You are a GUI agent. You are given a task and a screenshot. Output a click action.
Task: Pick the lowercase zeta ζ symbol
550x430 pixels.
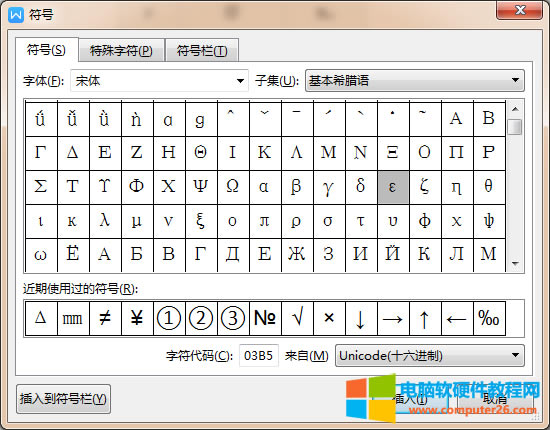425,187
